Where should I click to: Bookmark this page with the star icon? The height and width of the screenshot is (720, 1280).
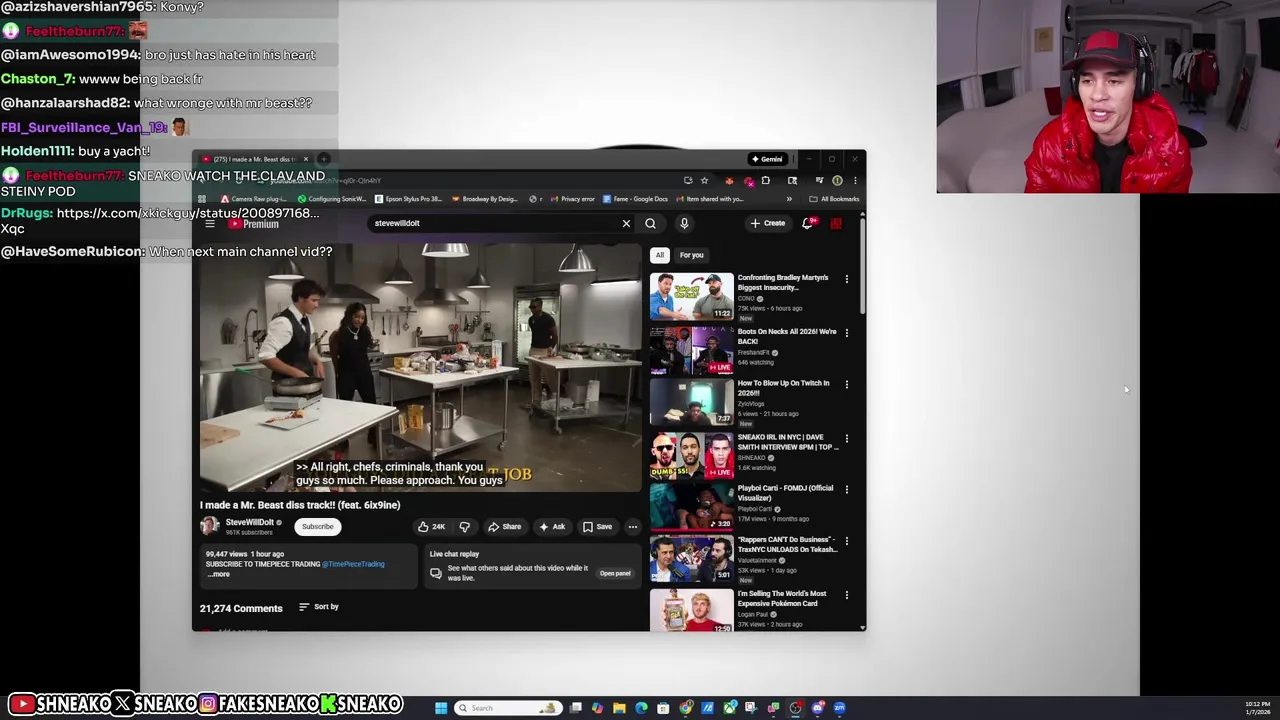pos(704,181)
